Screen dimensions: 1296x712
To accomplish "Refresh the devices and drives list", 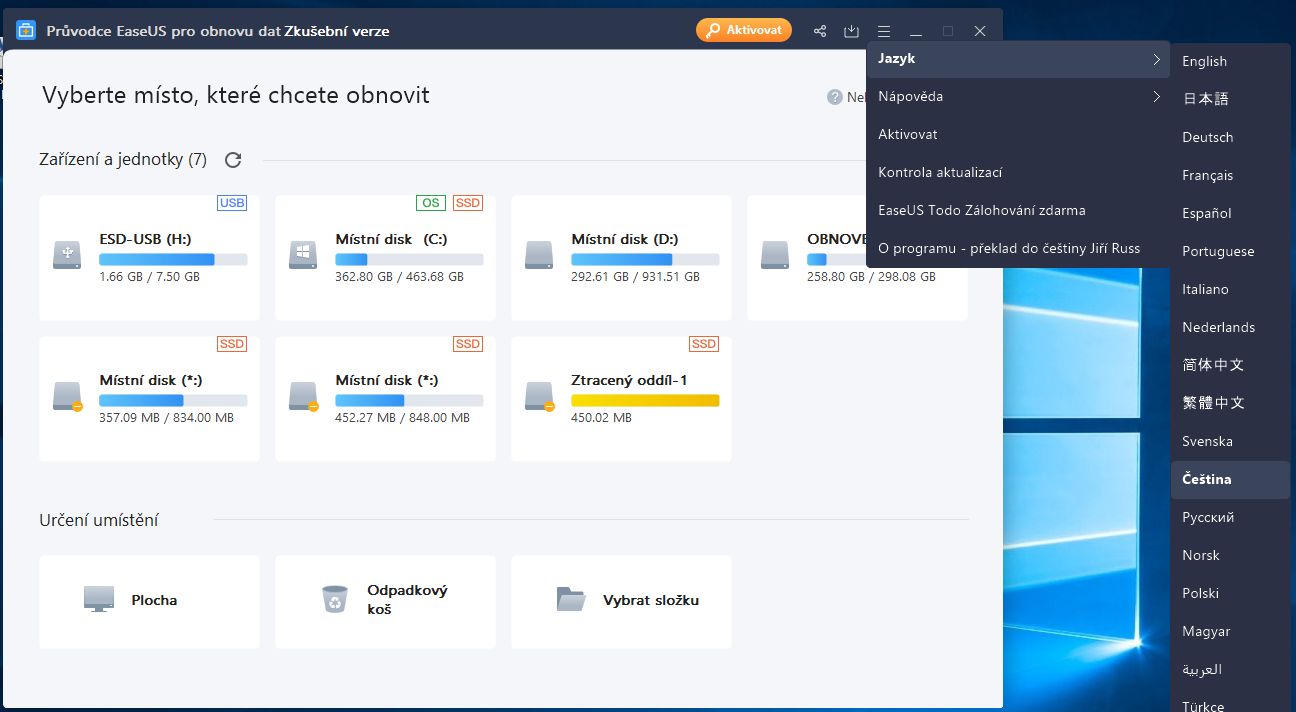I will coord(233,160).
